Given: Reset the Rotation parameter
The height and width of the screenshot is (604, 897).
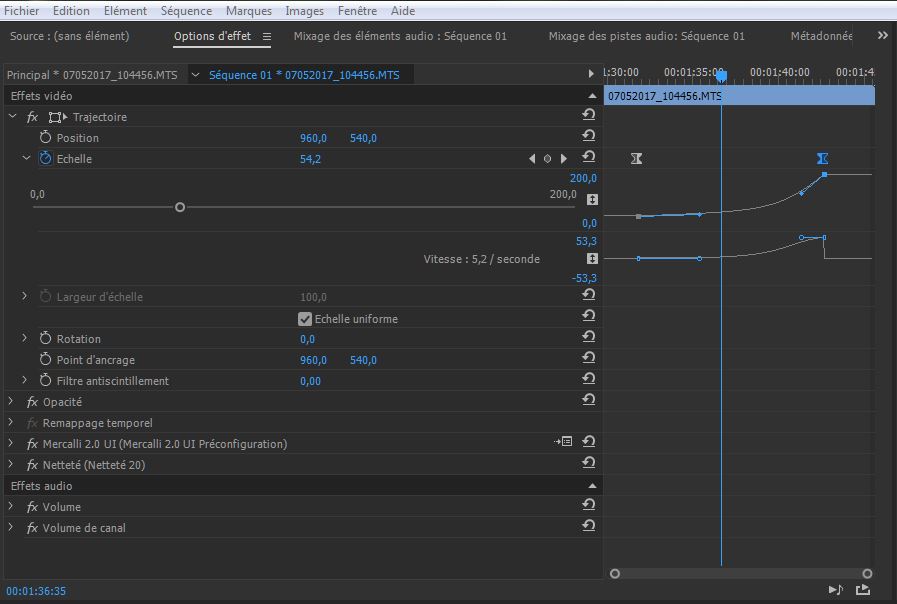Looking at the screenshot, I should point(589,339).
